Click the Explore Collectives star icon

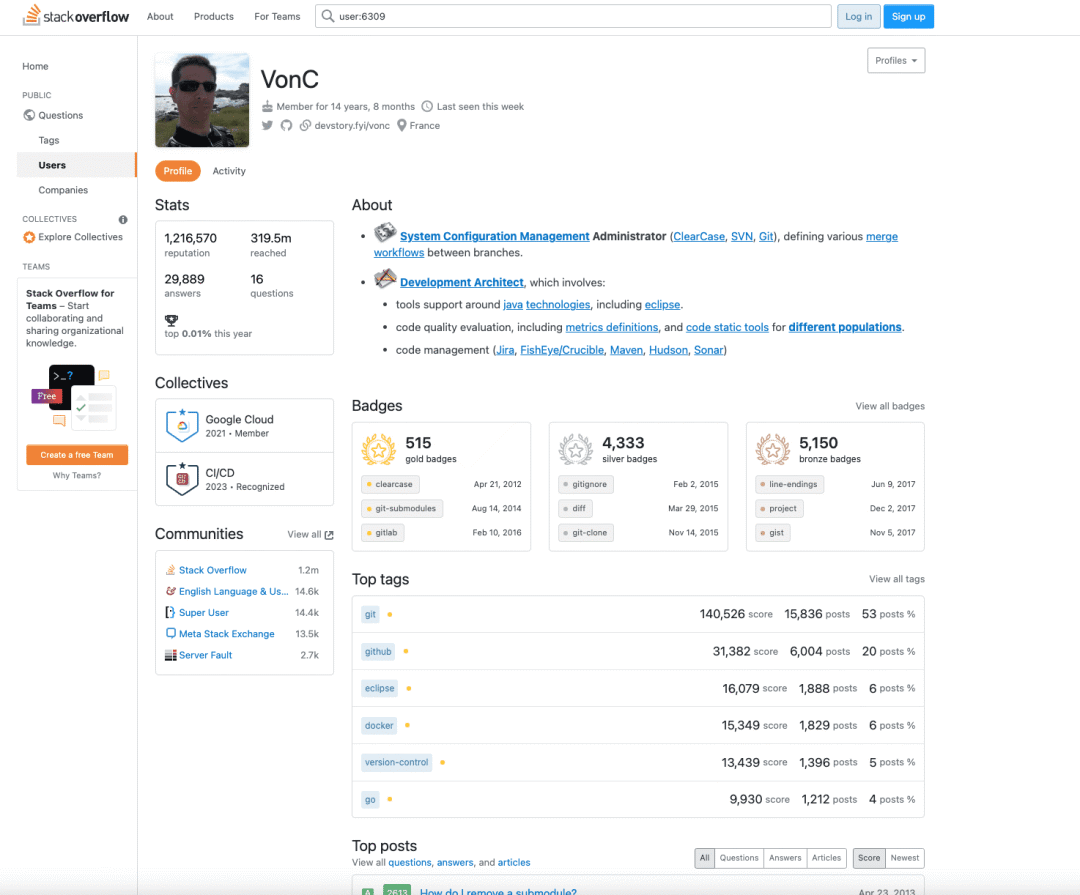click(29, 237)
